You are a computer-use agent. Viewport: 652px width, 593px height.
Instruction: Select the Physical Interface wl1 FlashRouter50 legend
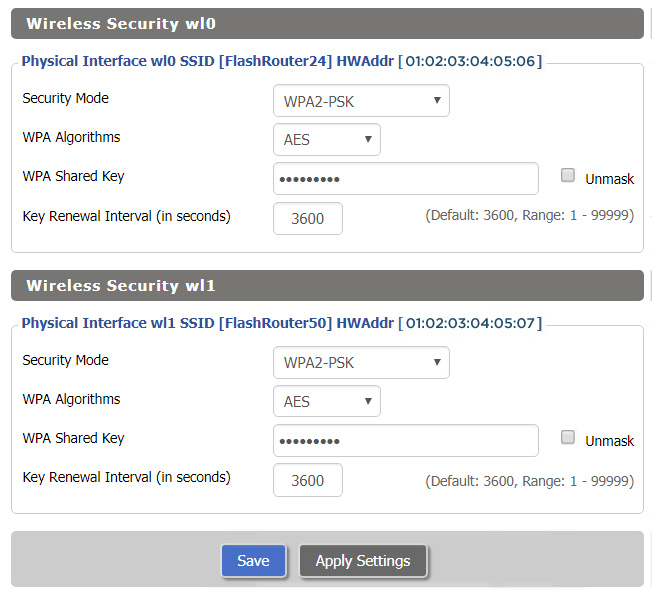click(x=281, y=323)
